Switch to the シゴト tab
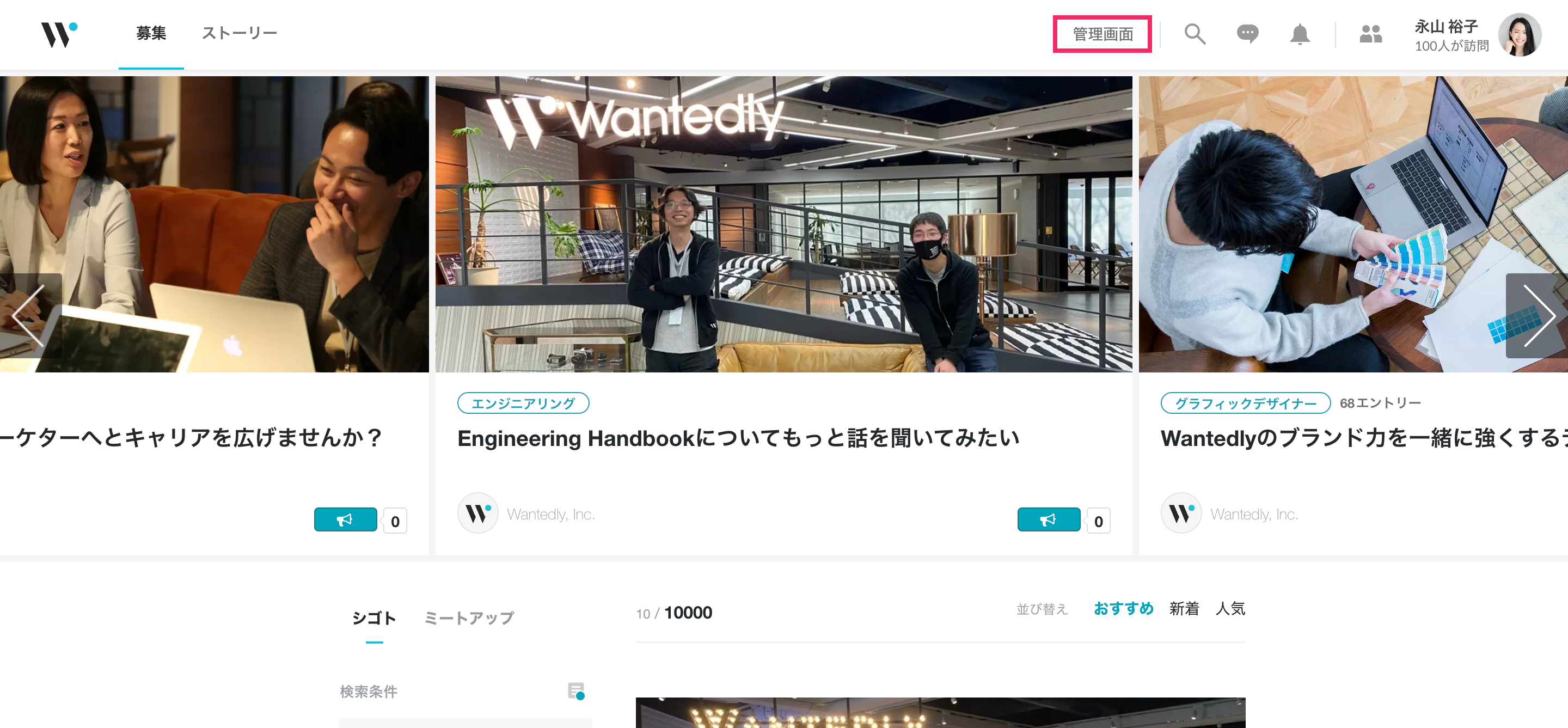This screenshot has height=728, width=1568. [373, 618]
